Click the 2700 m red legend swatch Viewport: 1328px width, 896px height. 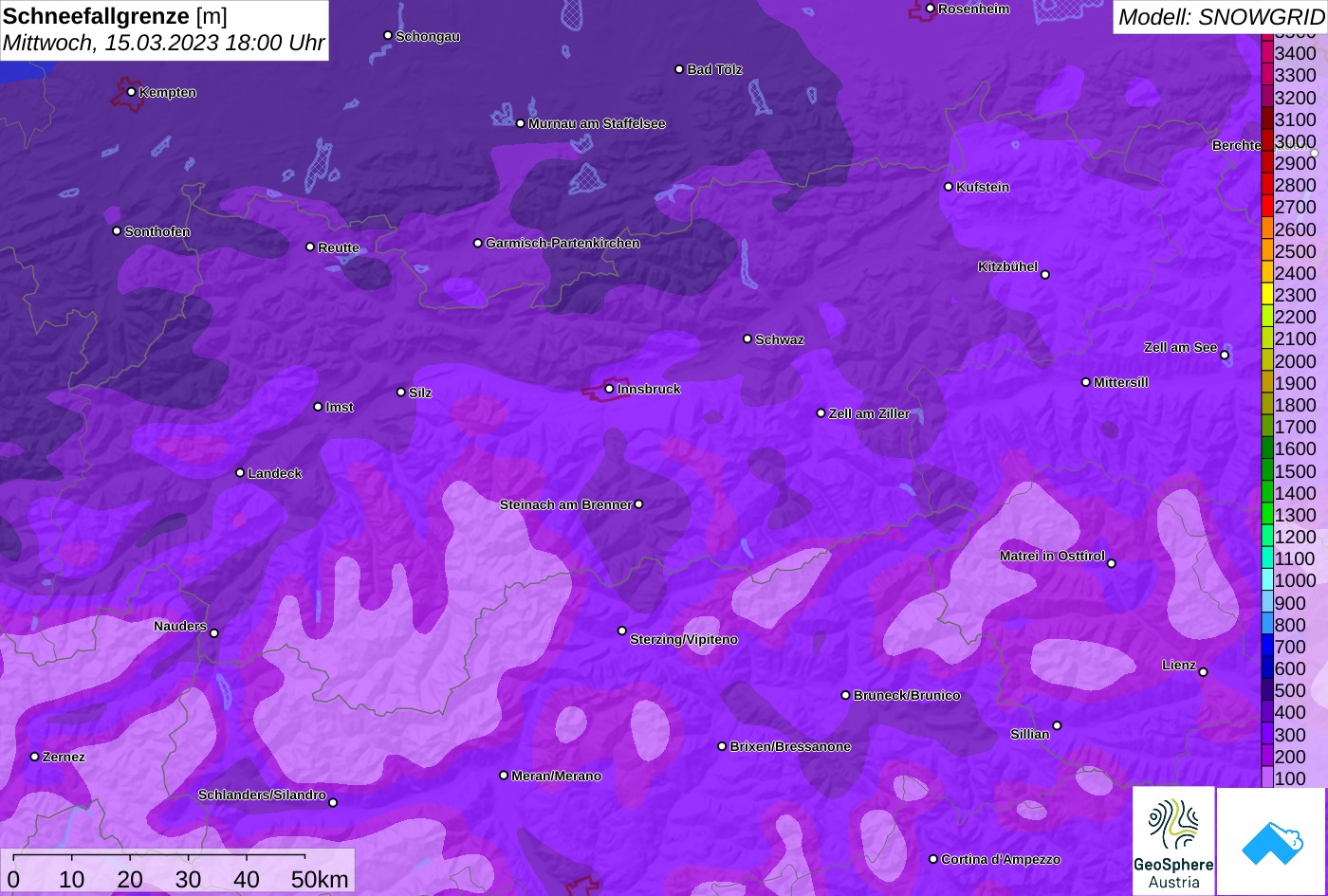coord(1267,207)
